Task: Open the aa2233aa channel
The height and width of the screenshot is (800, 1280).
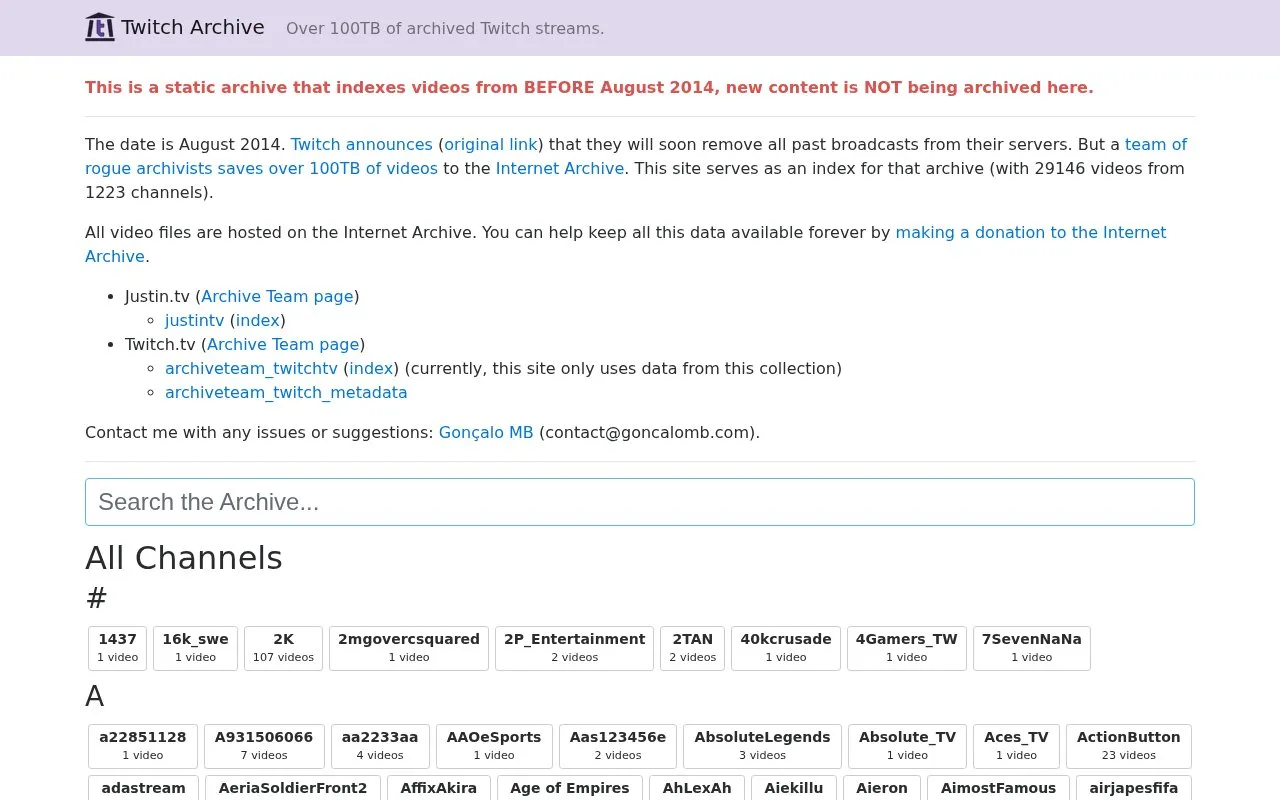Action: [x=380, y=746]
